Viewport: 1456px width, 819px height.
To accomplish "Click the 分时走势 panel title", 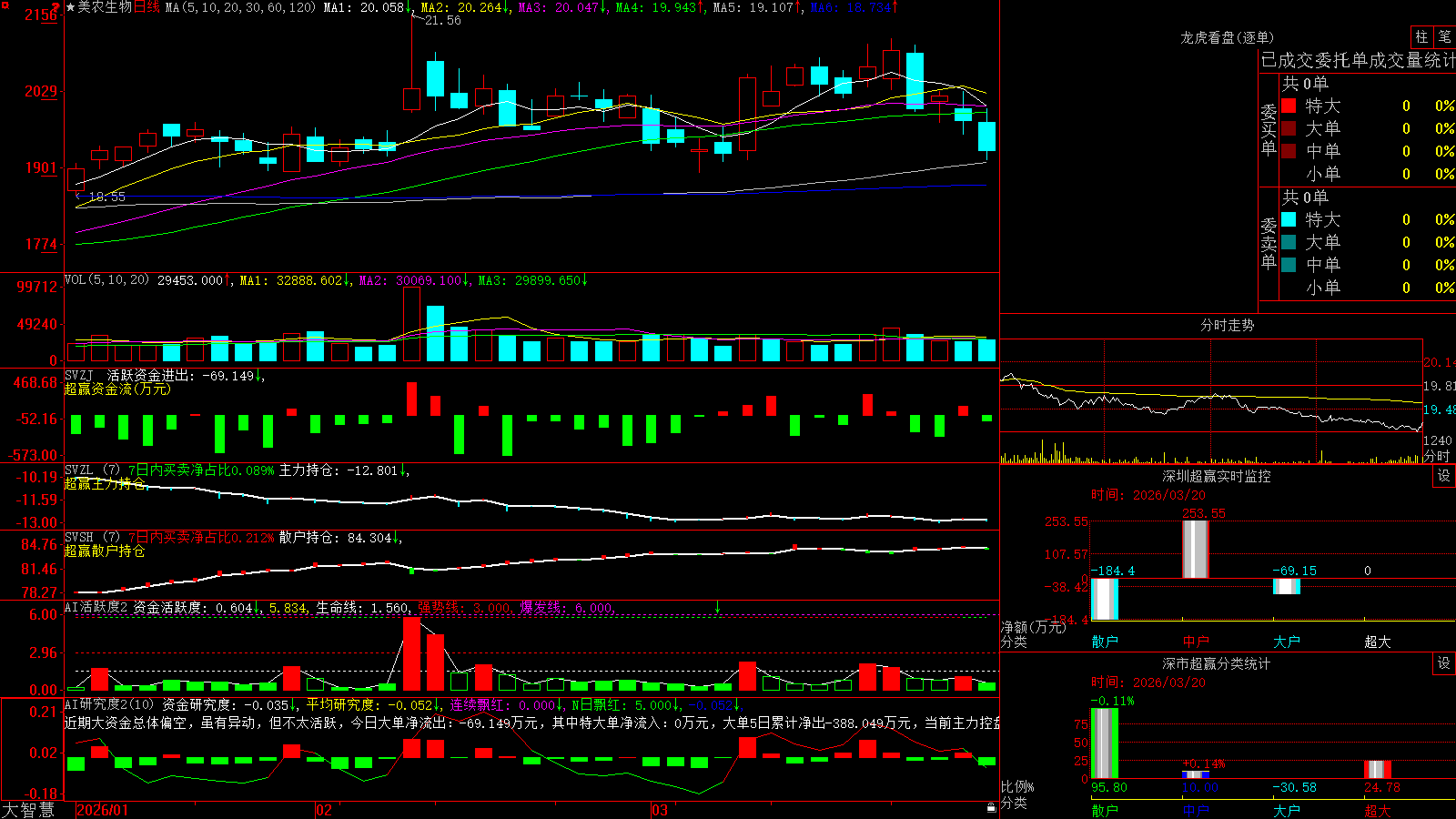I will click(x=1227, y=325).
